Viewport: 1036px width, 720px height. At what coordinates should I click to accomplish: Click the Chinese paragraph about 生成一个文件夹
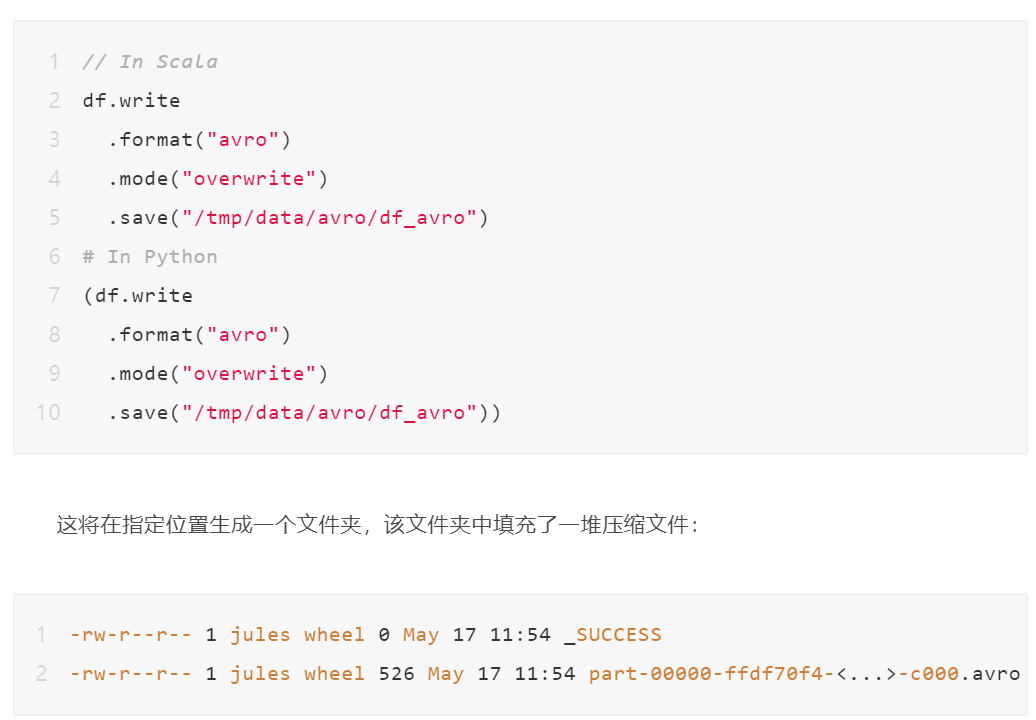click(377, 525)
